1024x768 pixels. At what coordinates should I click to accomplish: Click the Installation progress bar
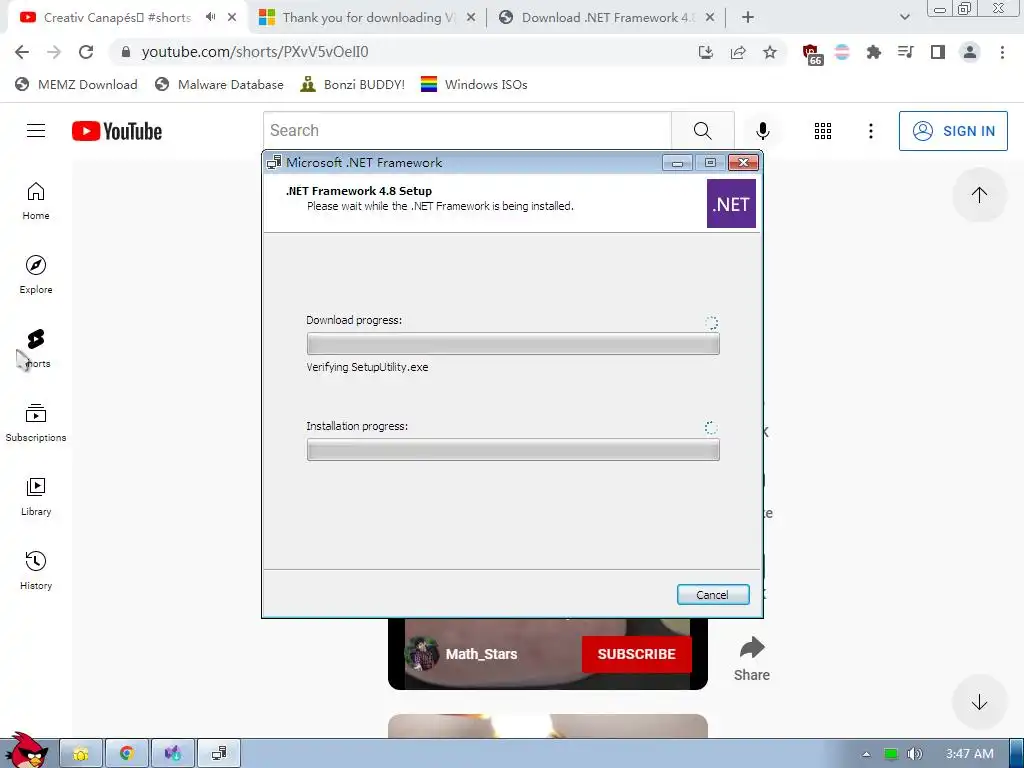513,449
